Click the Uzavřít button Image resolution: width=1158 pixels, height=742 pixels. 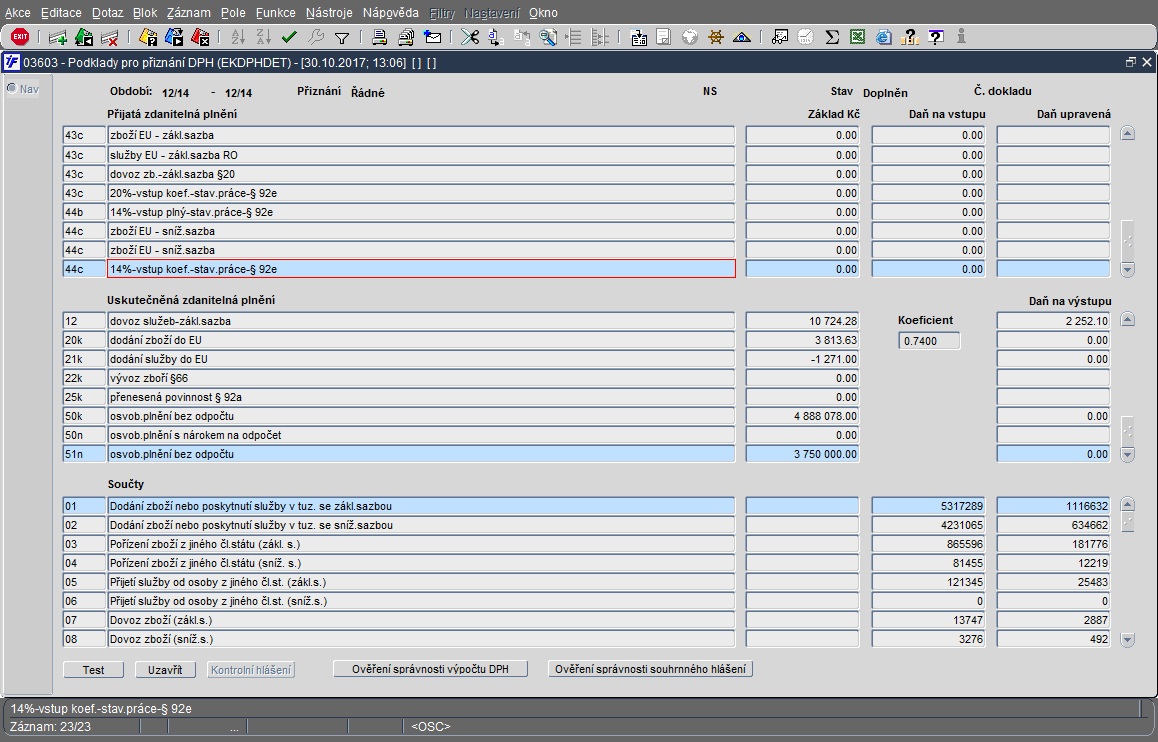[165, 670]
